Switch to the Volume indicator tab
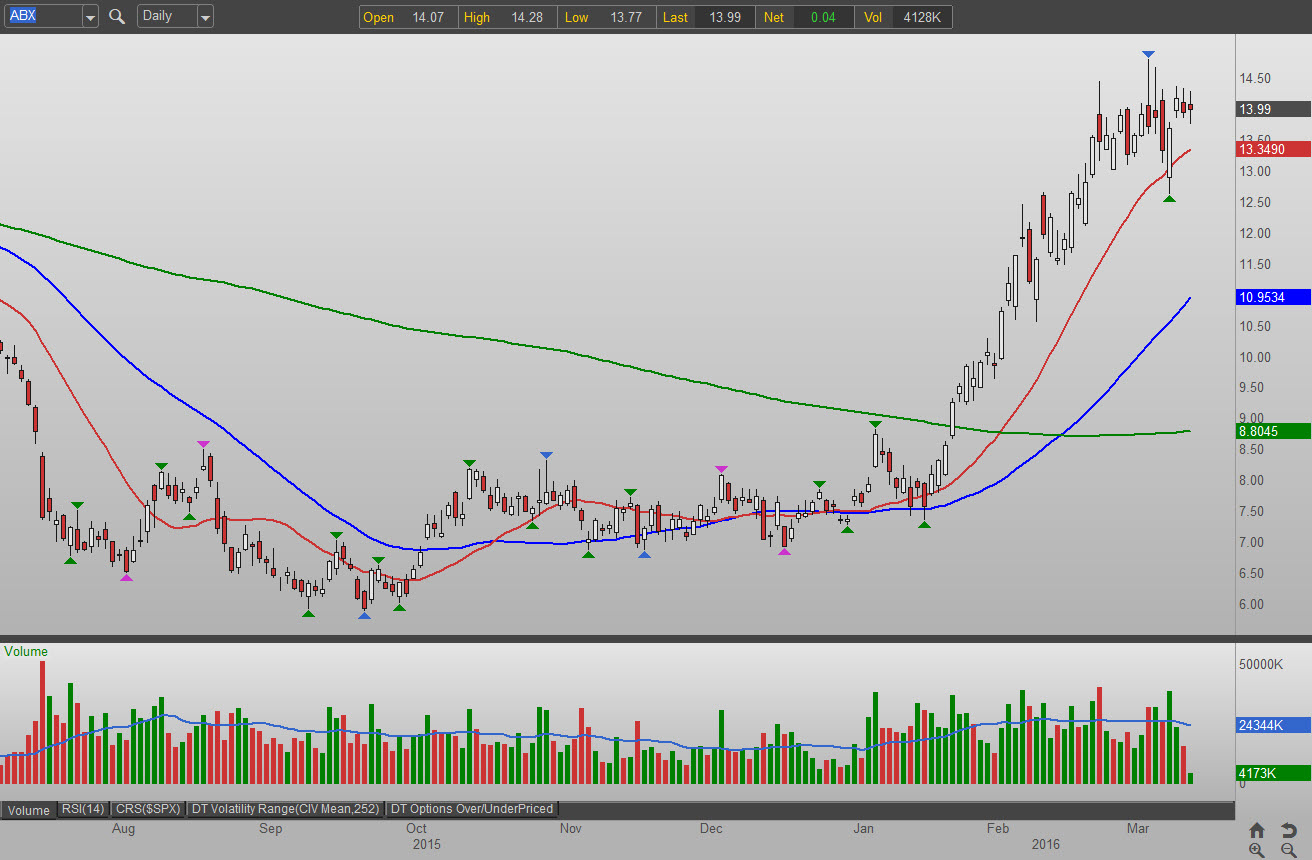The image size is (1312, 860). tap(28, 810)
